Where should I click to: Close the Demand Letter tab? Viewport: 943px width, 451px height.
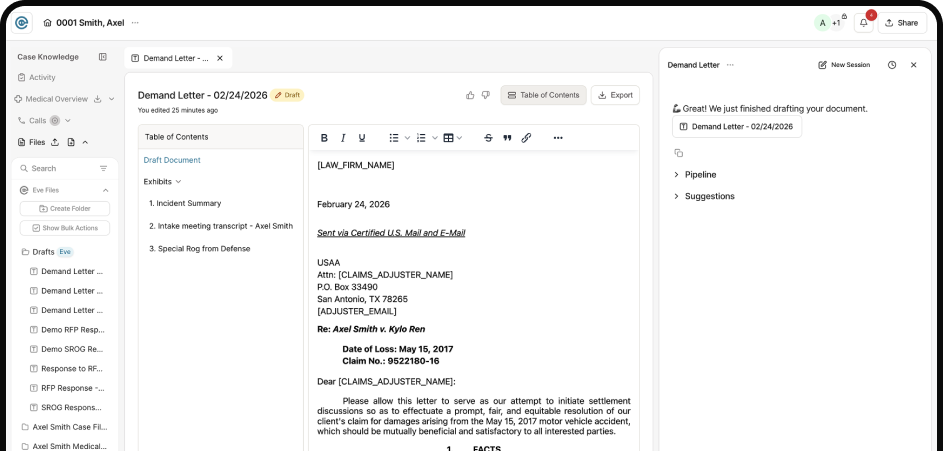[x=220, y=58]
